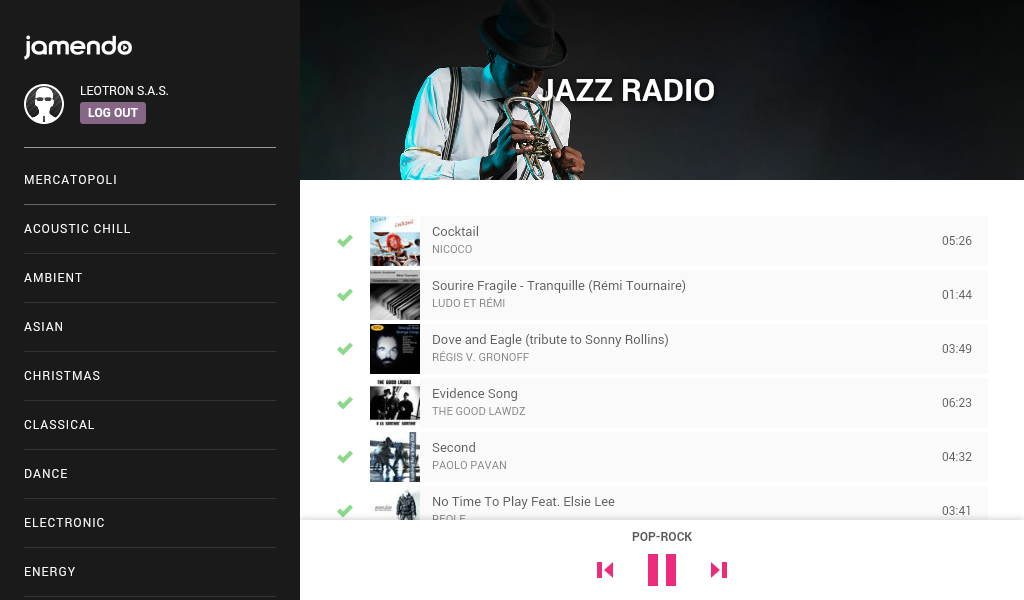Toggle the checkmark beside Evidence Song
Viewport: 1024px width, 600px height.
click(345, 403)
